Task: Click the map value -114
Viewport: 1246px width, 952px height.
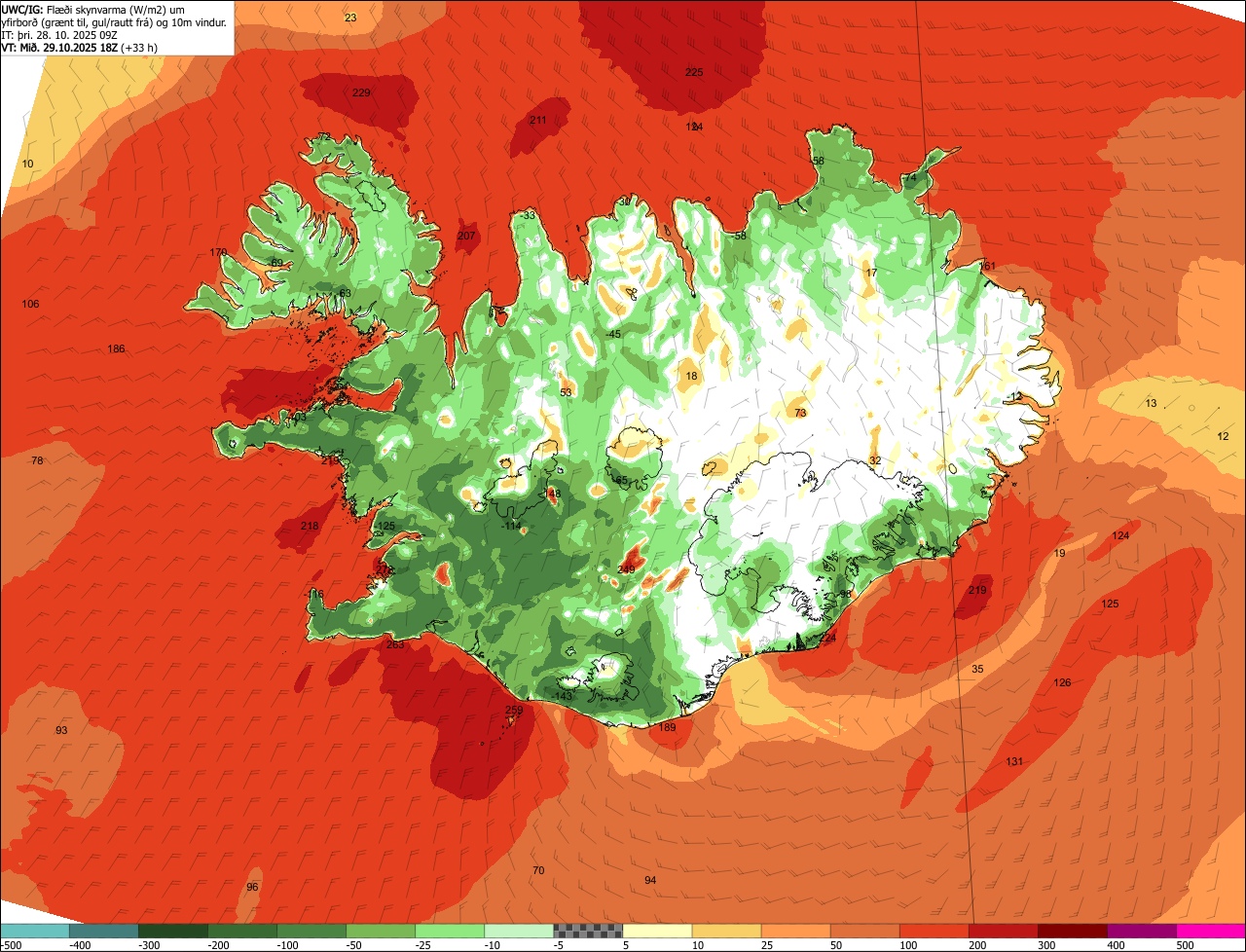Action: [511, 526]
